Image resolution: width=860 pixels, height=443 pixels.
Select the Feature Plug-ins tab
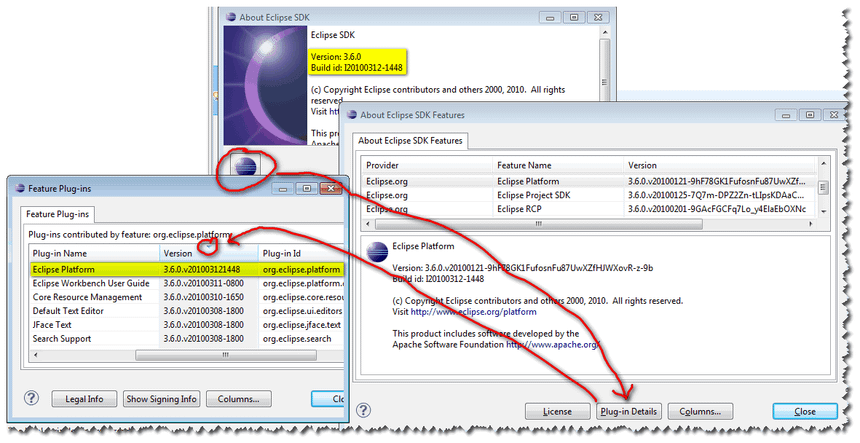[57, 213]
